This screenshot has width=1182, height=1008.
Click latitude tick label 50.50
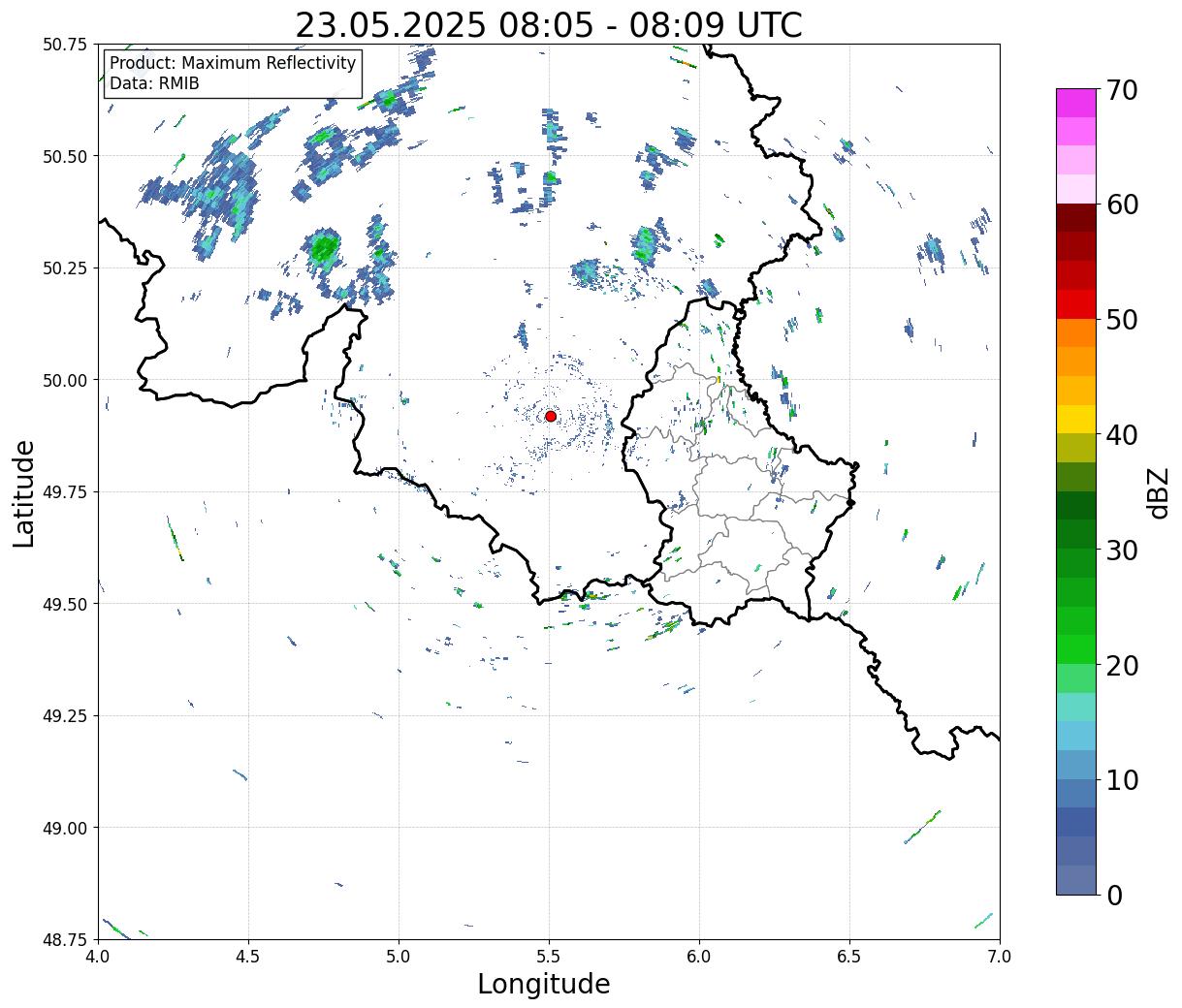tap(65, 156)
